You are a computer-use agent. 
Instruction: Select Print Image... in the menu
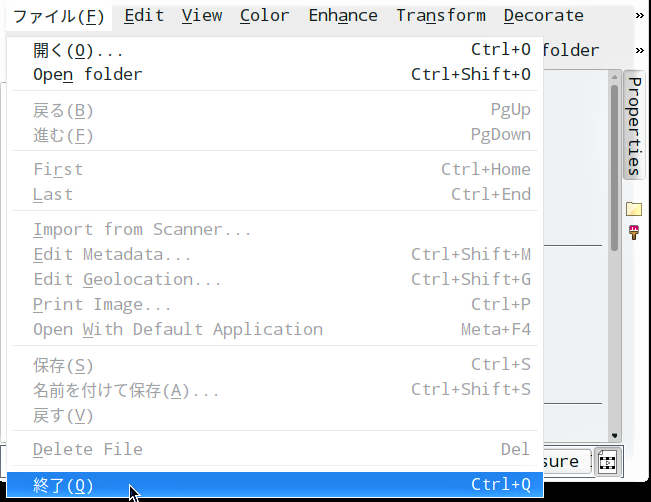(x=275, y=304)
